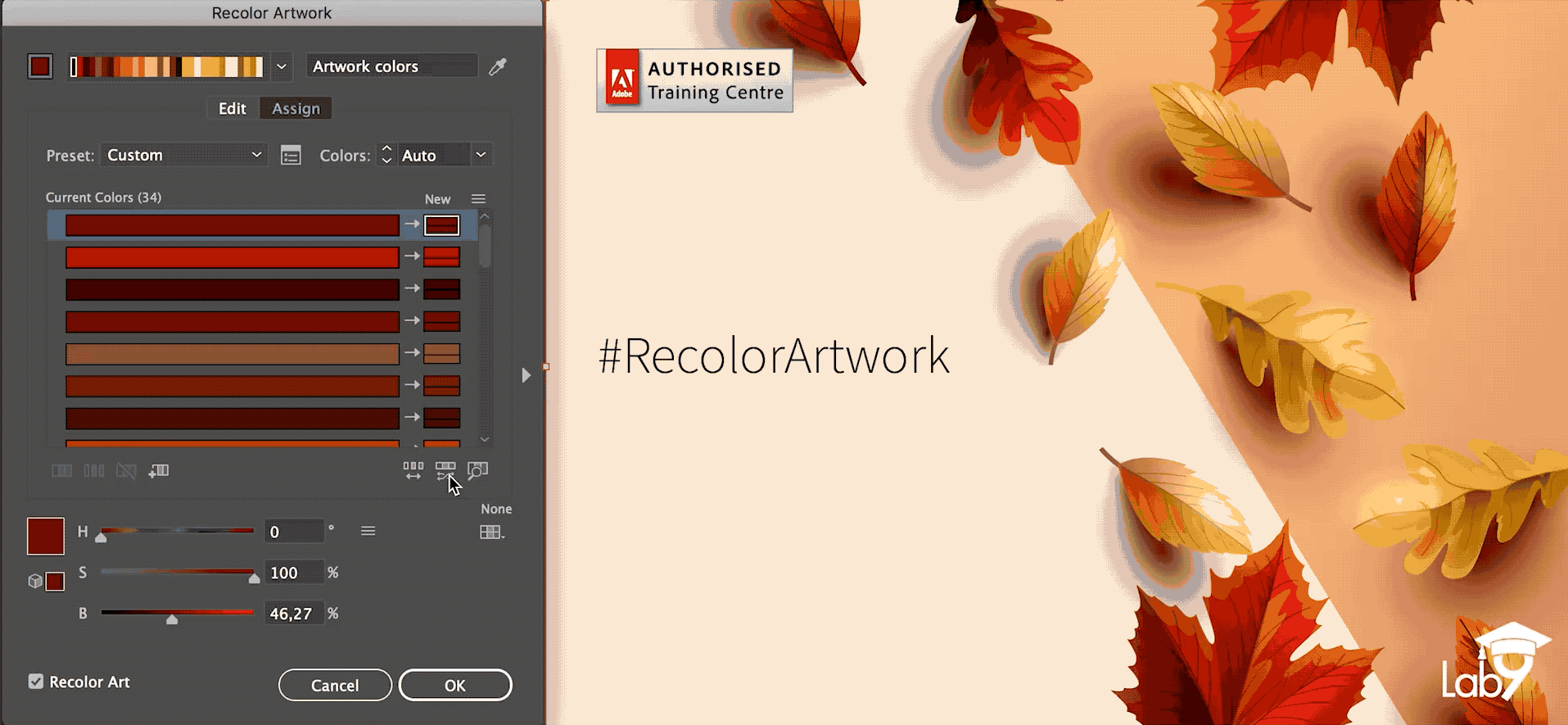This screenshot has width=1568, height=725.
Task: Click the None label above swatch library icon
Action: [496, 509]
